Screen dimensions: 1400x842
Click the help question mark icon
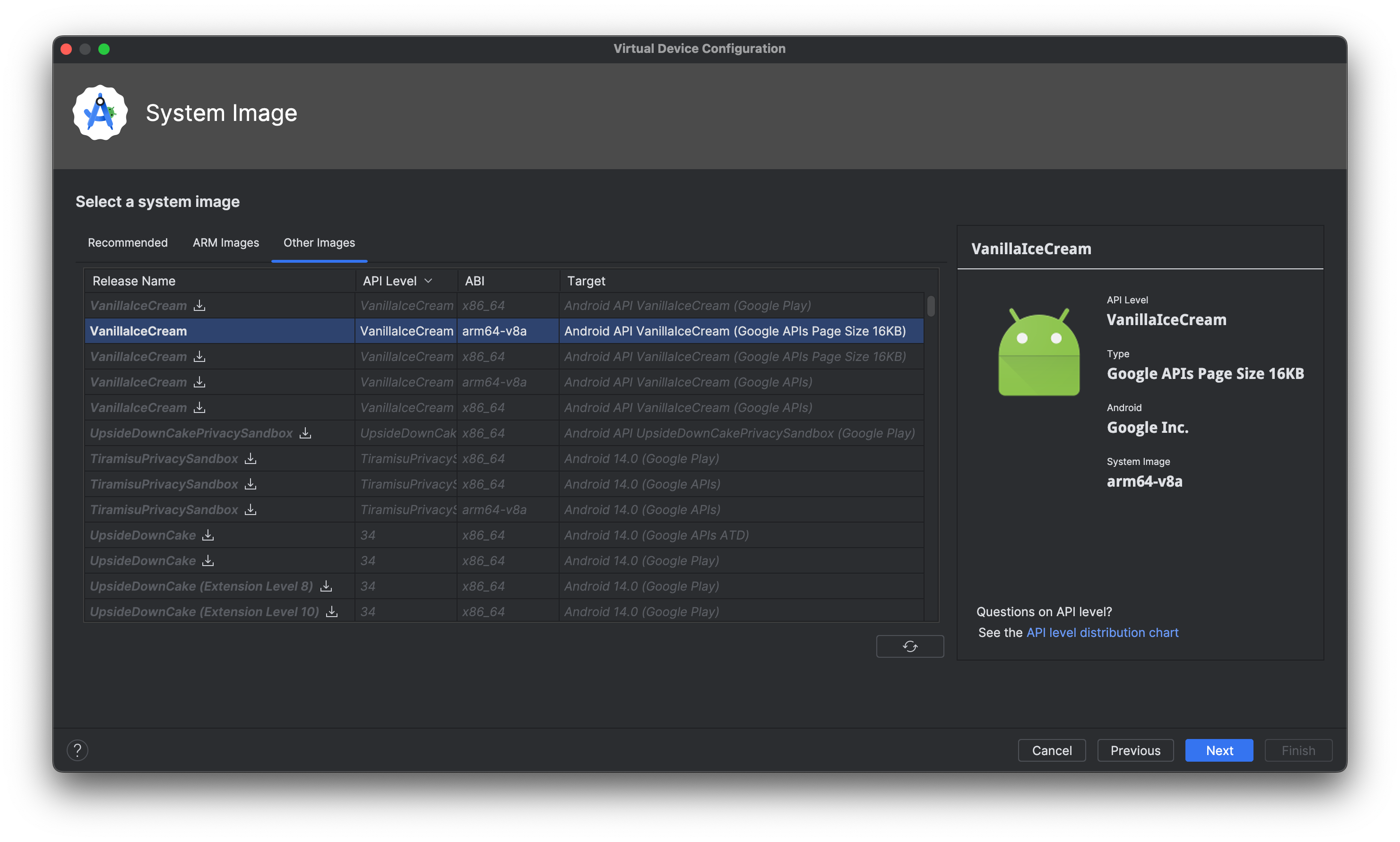tap(78, 750)
